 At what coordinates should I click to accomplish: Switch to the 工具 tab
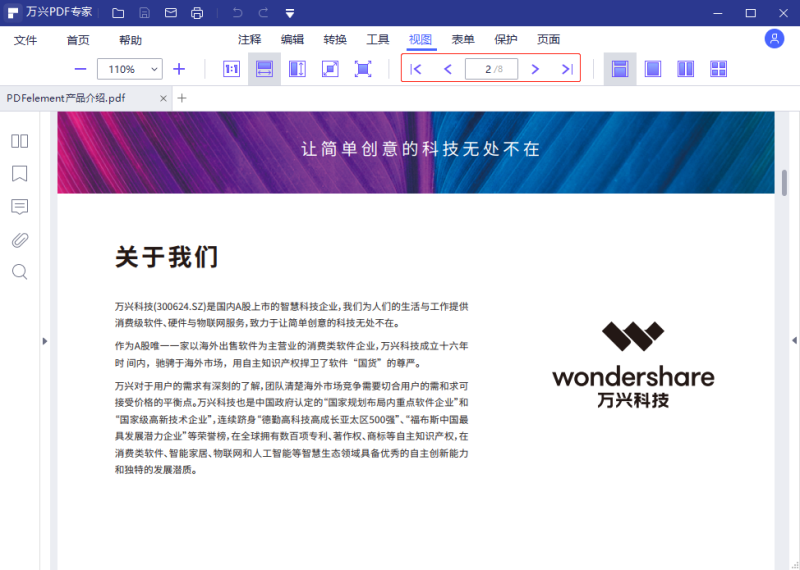(x=378, y=39)
